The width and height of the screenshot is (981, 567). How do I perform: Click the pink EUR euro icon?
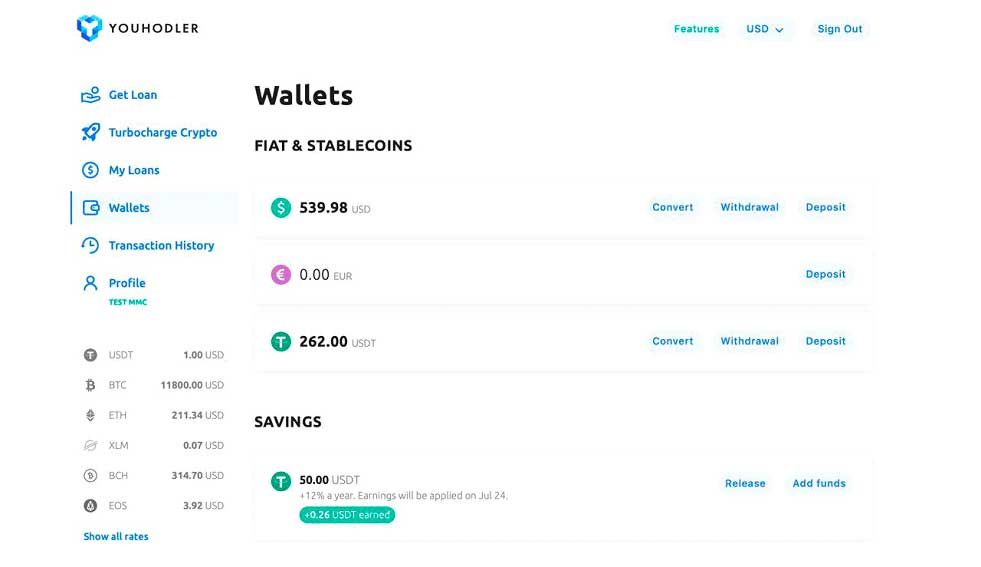click(281, 274)
